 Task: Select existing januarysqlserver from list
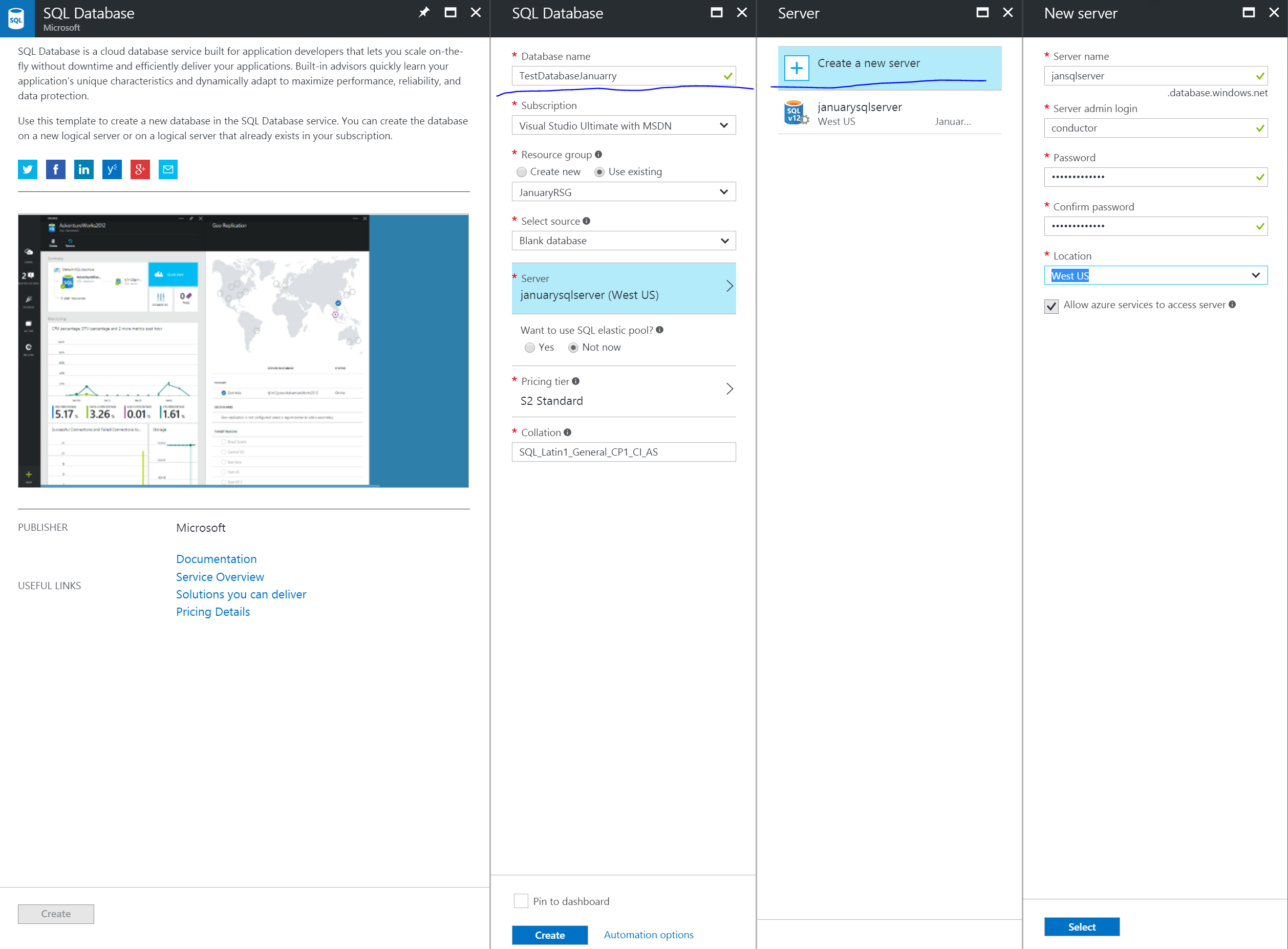[889, 113]
